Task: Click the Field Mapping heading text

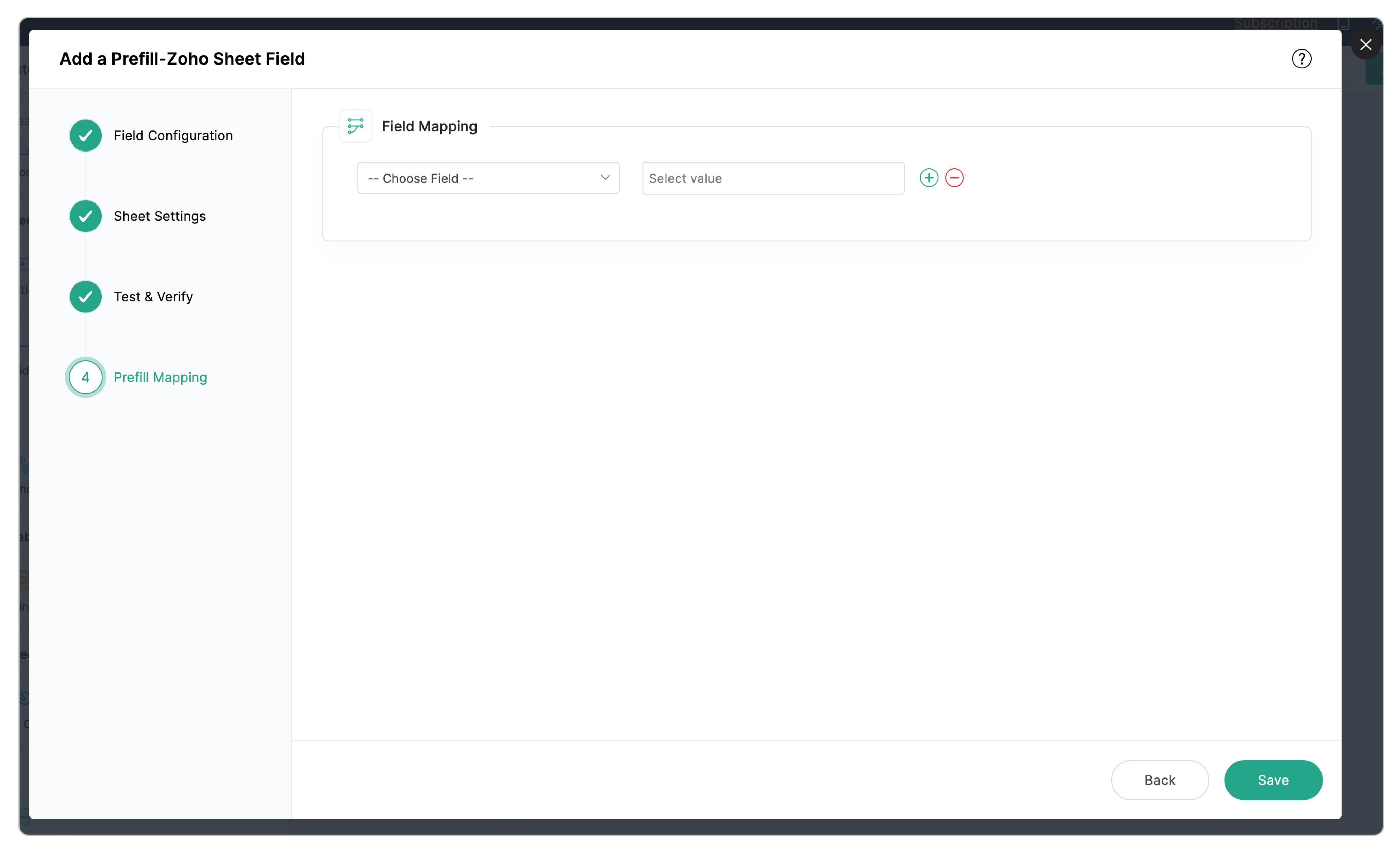Action: tap(429, 126)
